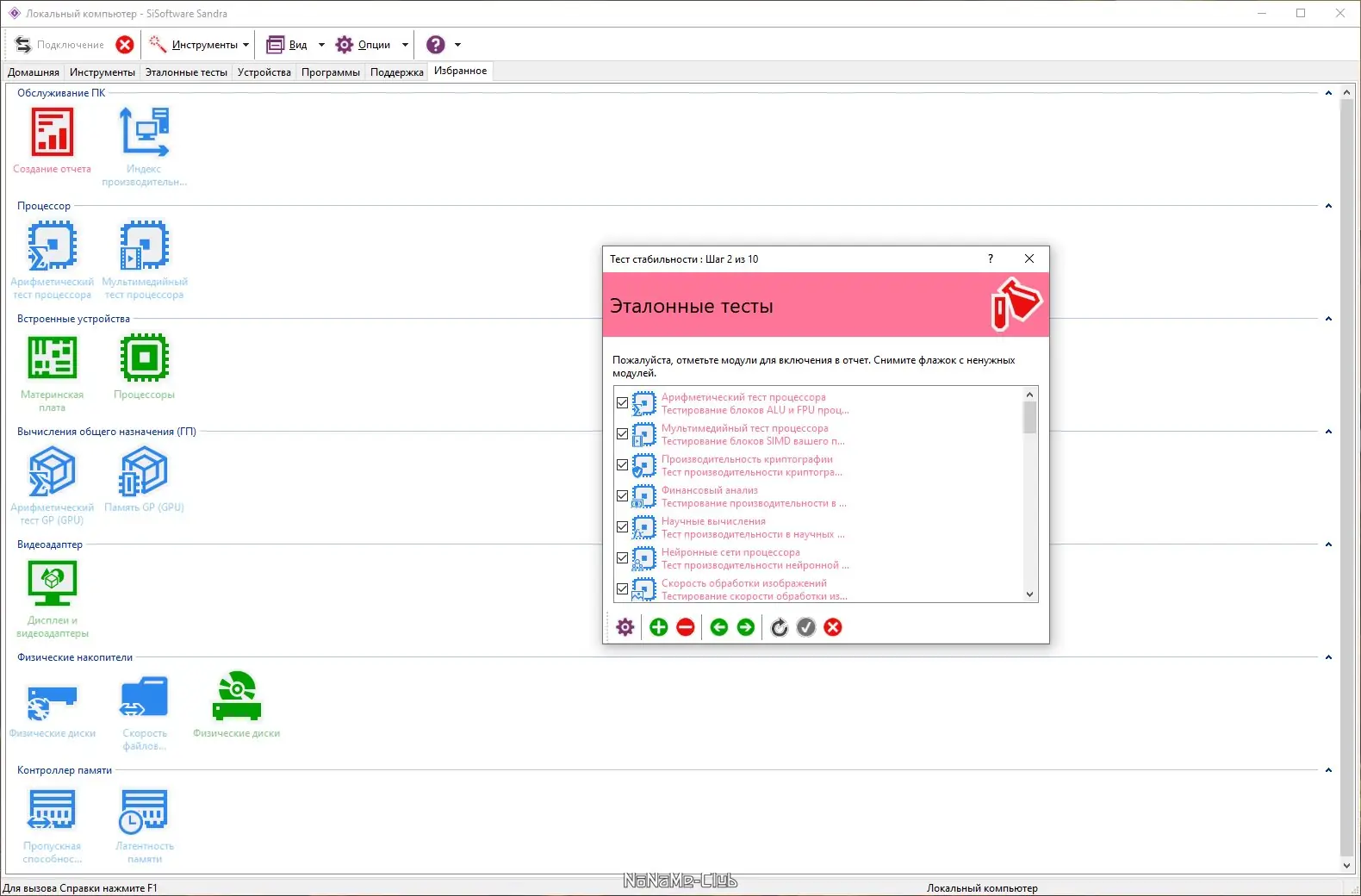
Task: Click the module list scroll up arrow
Action: 1029,395
